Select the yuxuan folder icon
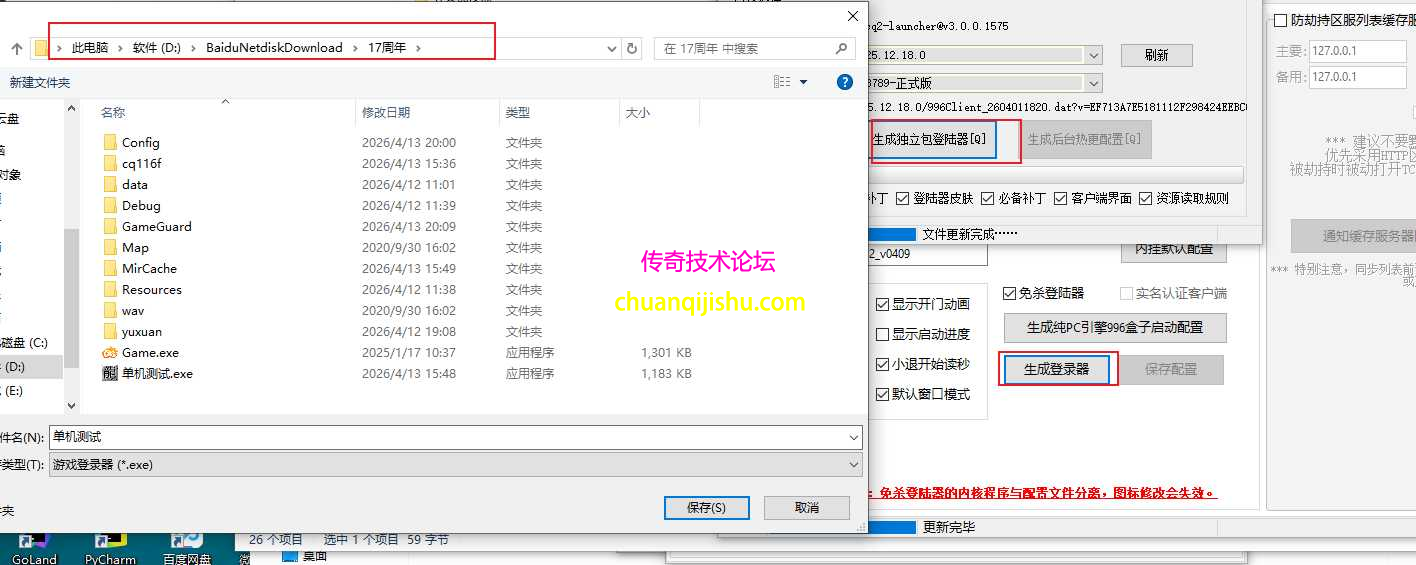Screen dimensions: 1416x565 (x=110, y=331)
